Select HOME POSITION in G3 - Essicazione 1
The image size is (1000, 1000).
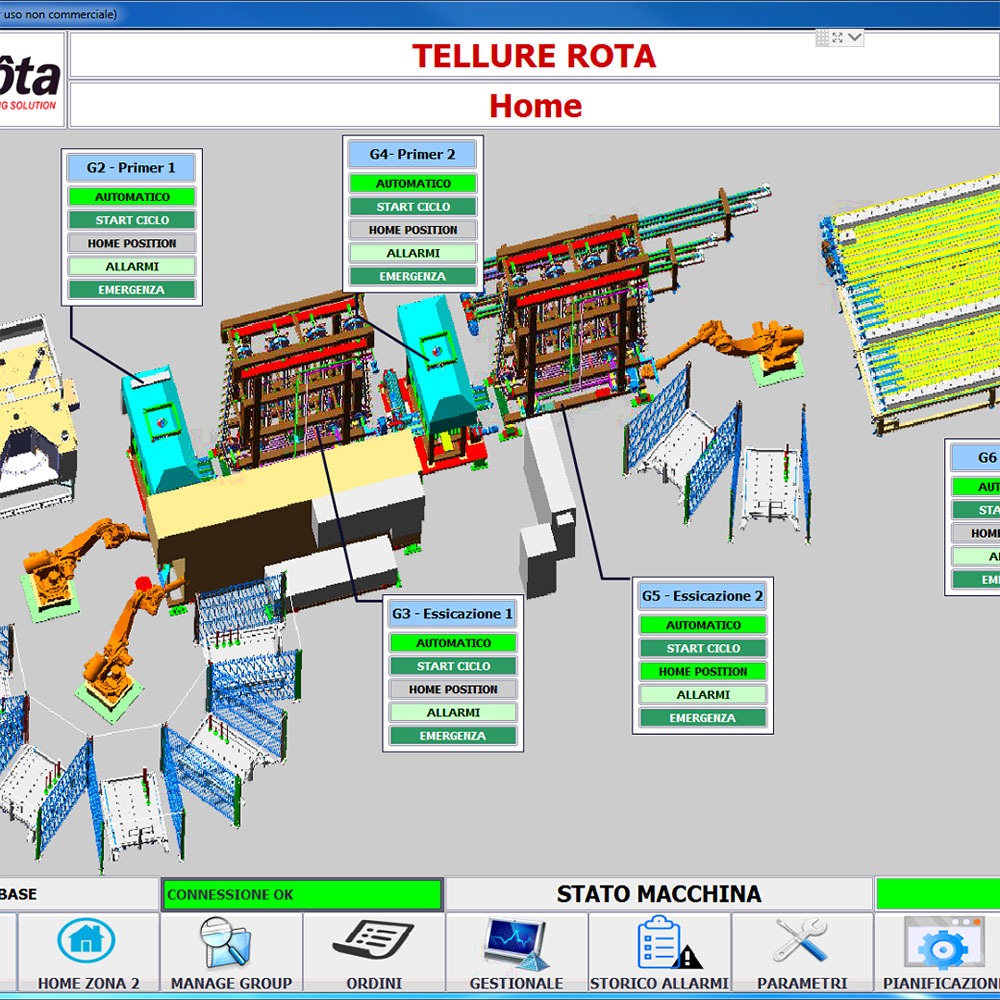click(x=453, y=689)
